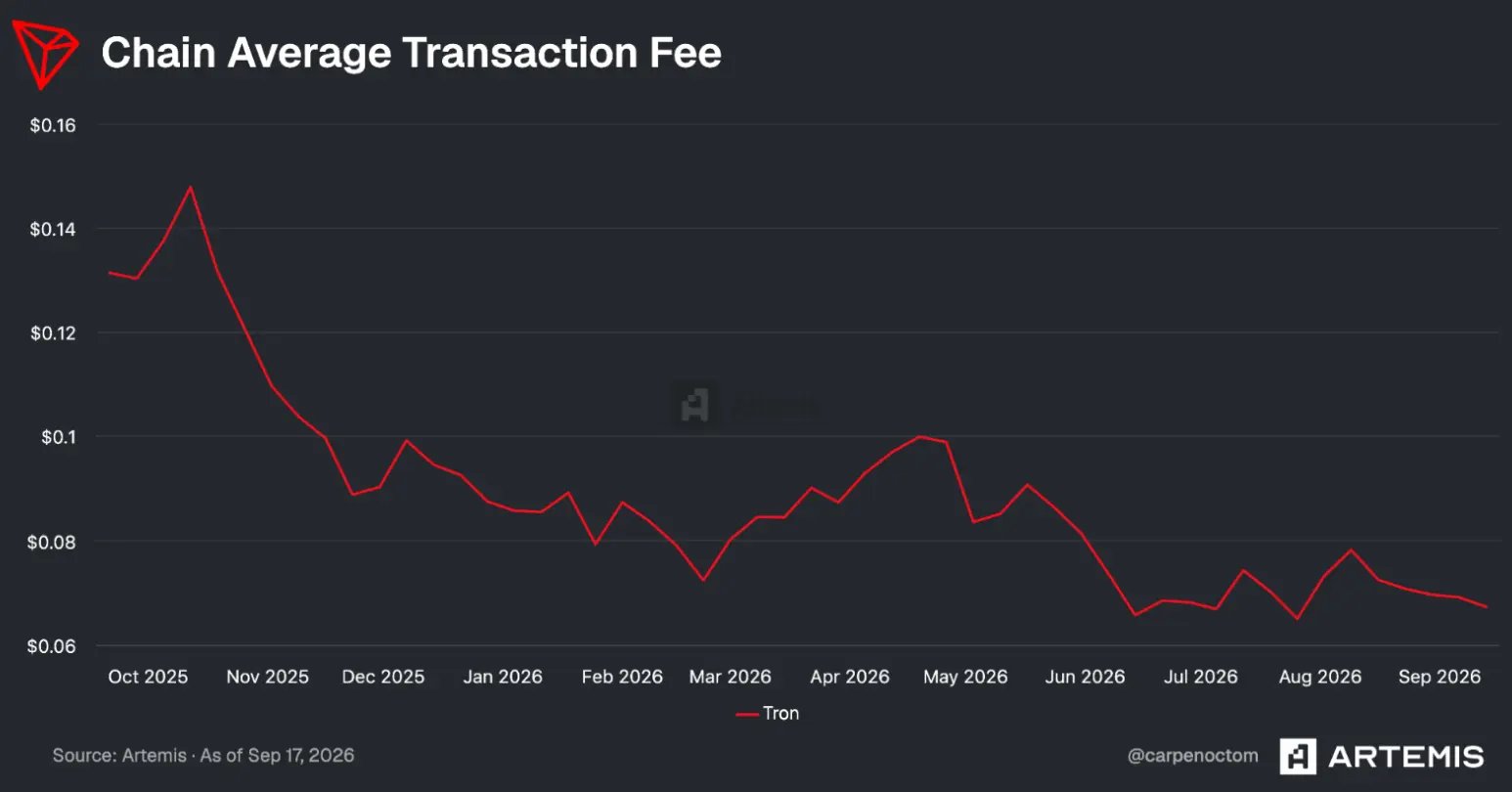This screenshot has width=1512, height=792.
Task: Click the red Tron legend line swatch
Action: click(747, 715)
